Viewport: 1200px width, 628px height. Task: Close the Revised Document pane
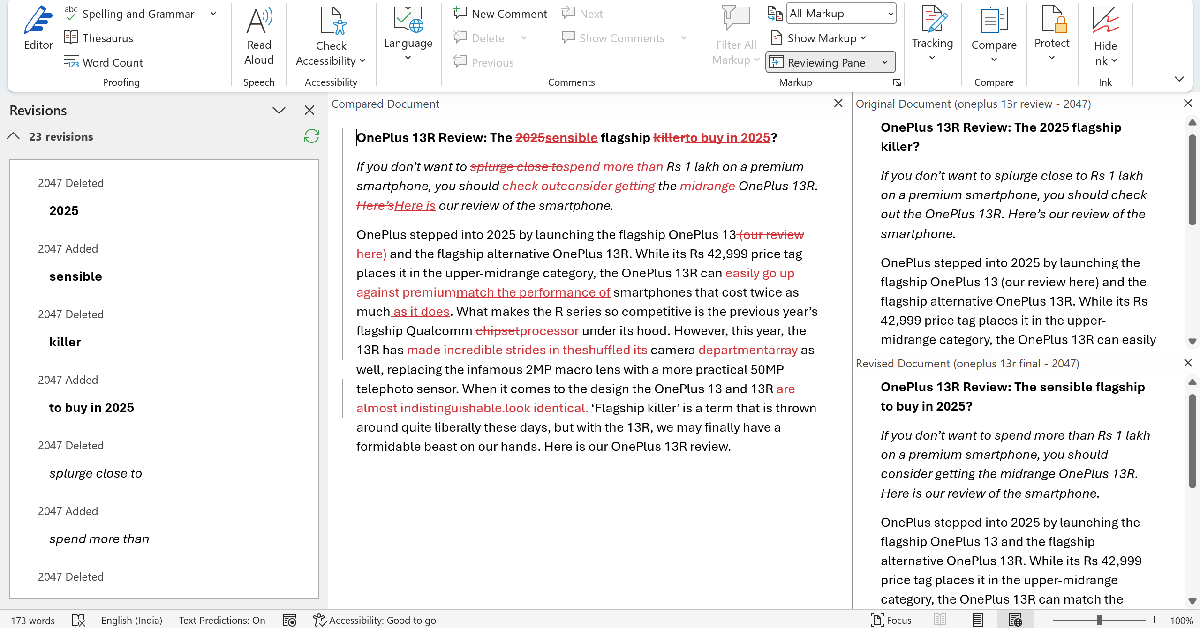pos(1188,363)
